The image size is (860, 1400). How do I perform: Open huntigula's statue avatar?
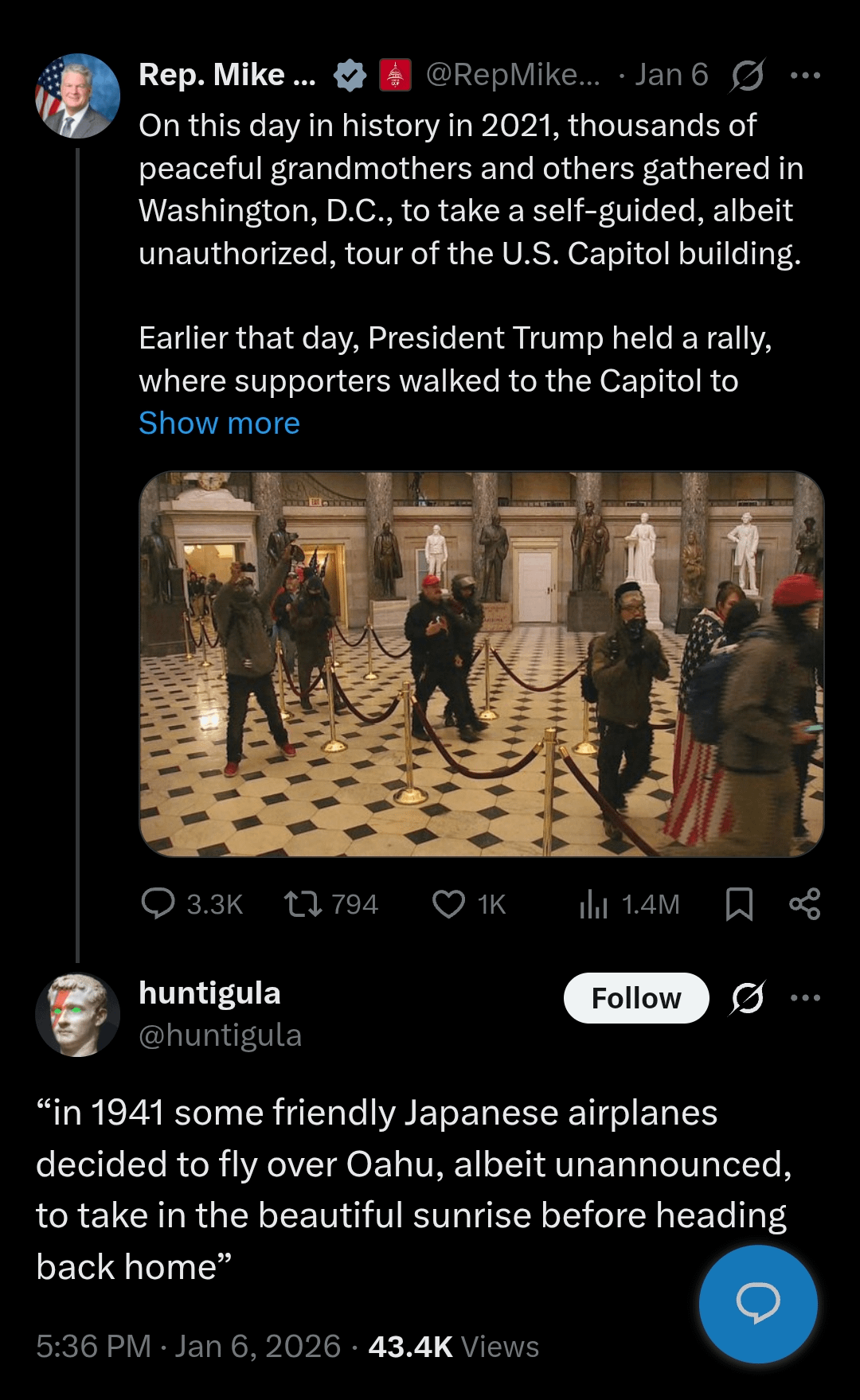coord(77,1015)
